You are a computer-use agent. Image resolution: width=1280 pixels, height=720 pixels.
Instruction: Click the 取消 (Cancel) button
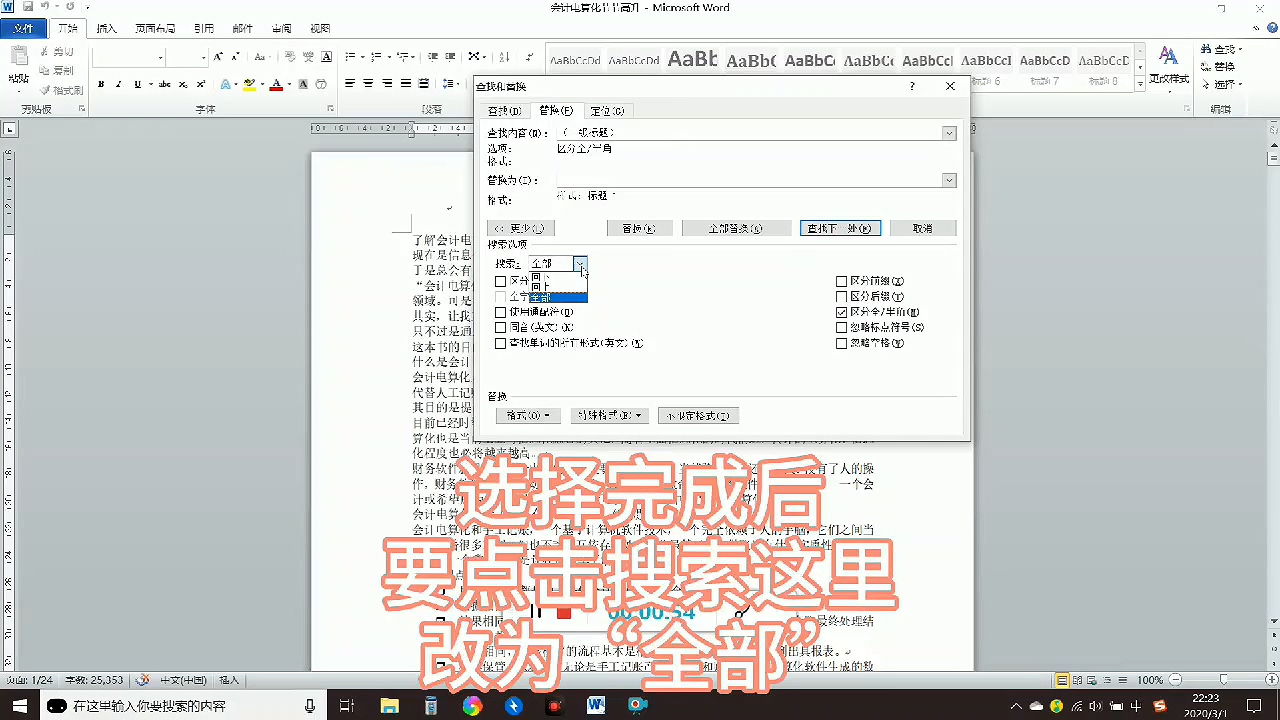coord(923,228)
